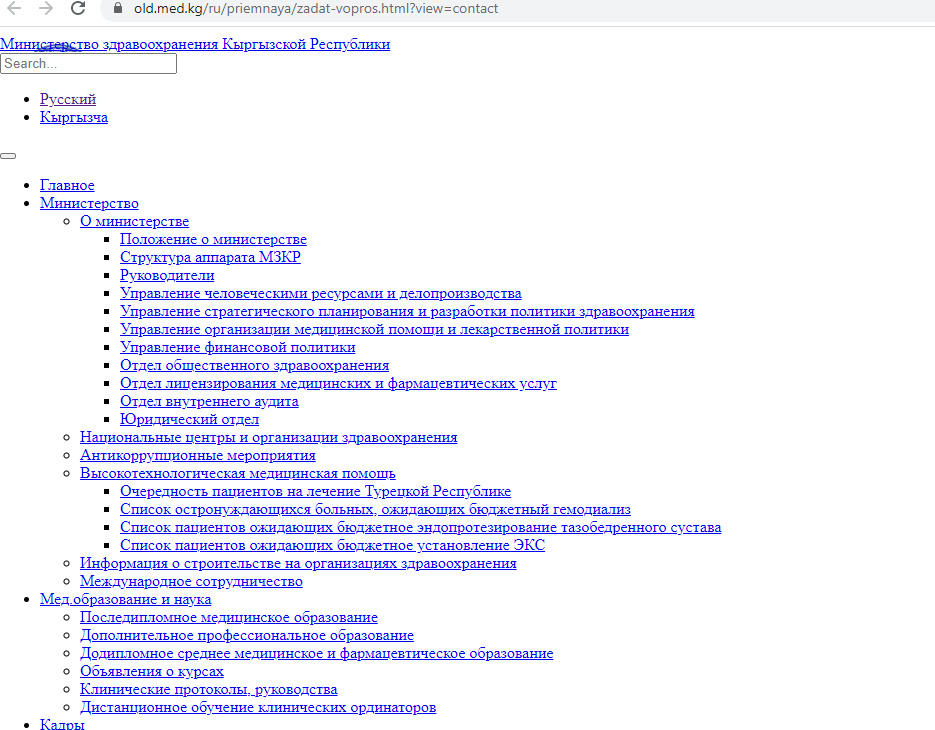Image resolution: width=935 pixels, height=730 pixels.
Task: Click the browser reload icon
Action: 78,9
